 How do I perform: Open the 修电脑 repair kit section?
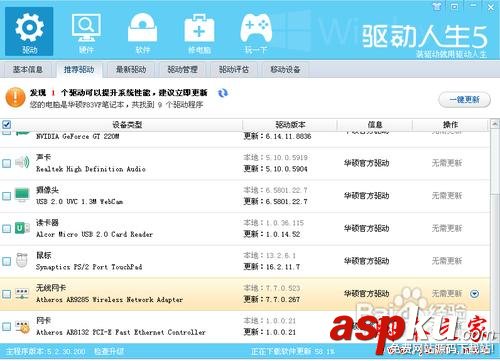click(x=199, y=33)
